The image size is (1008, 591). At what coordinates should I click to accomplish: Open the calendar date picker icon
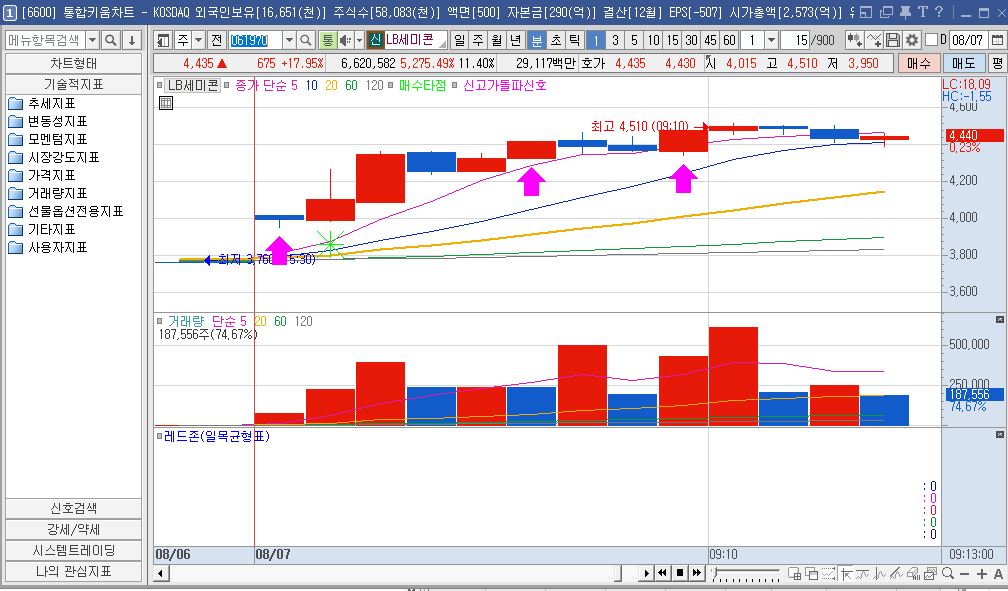[996, 41]
